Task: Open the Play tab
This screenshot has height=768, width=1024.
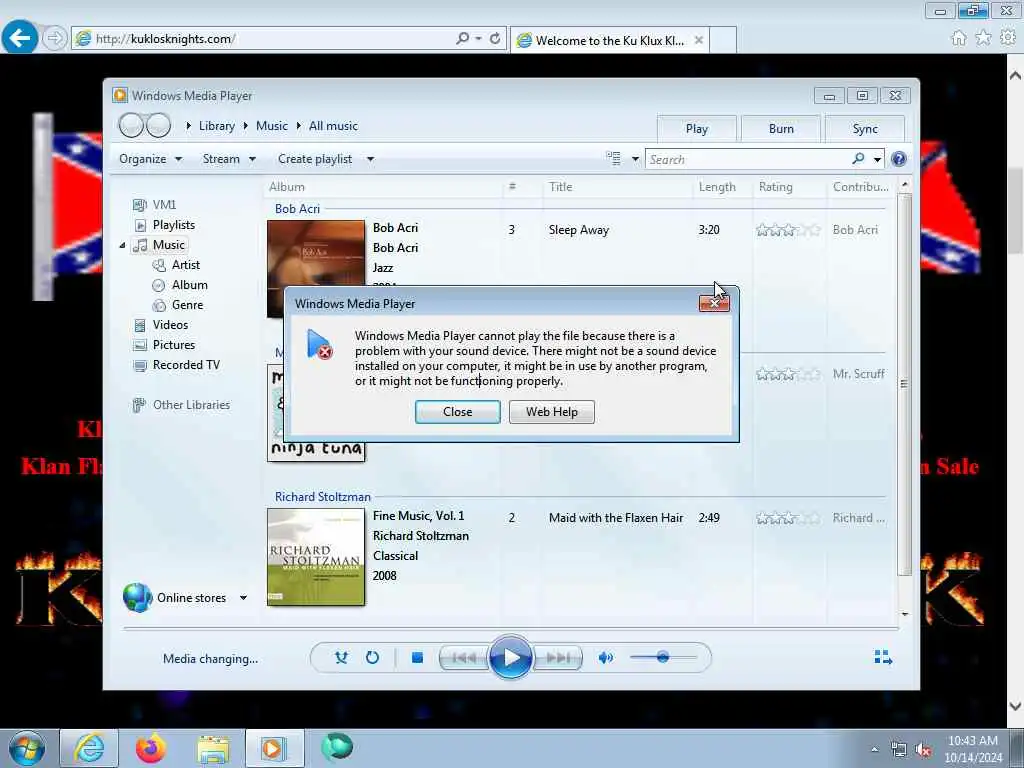Action: click(x=697, y=129)
